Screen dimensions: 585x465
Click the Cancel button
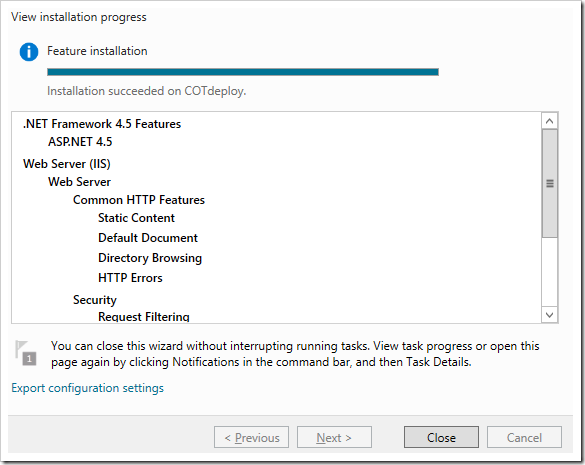(x=524, y=437)
